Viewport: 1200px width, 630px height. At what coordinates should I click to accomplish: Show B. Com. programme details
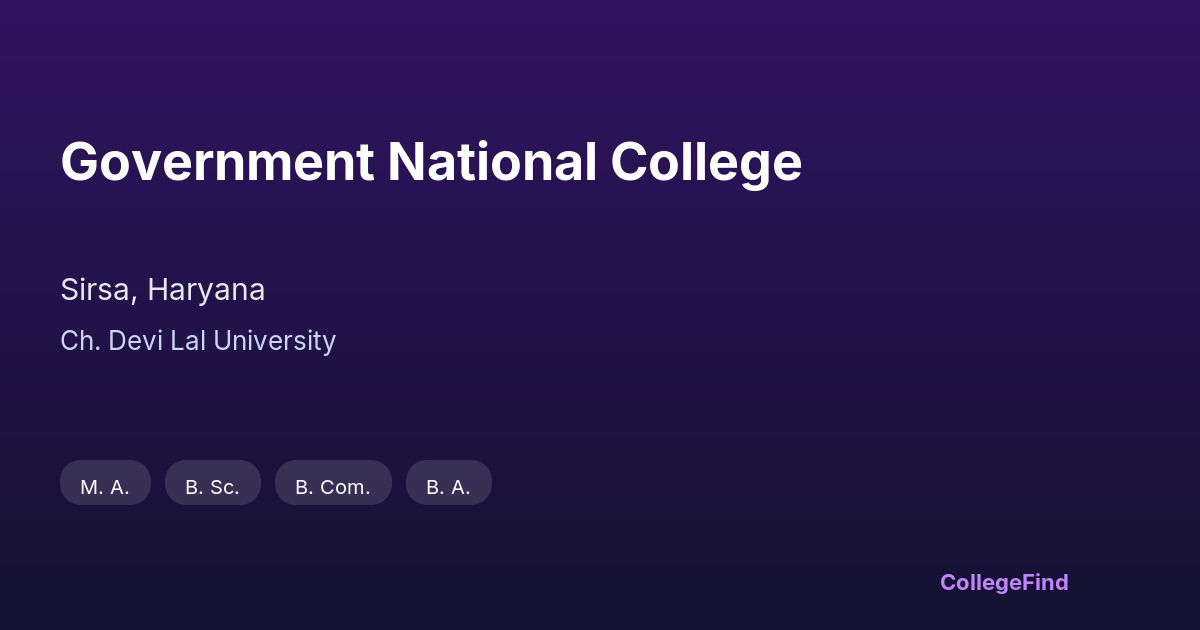point(333,483)
